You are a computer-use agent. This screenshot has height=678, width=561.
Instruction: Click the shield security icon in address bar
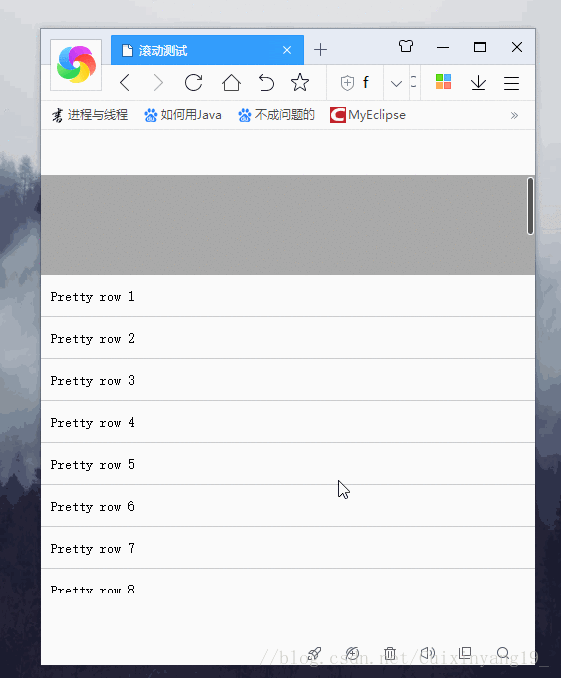(347, 83)
